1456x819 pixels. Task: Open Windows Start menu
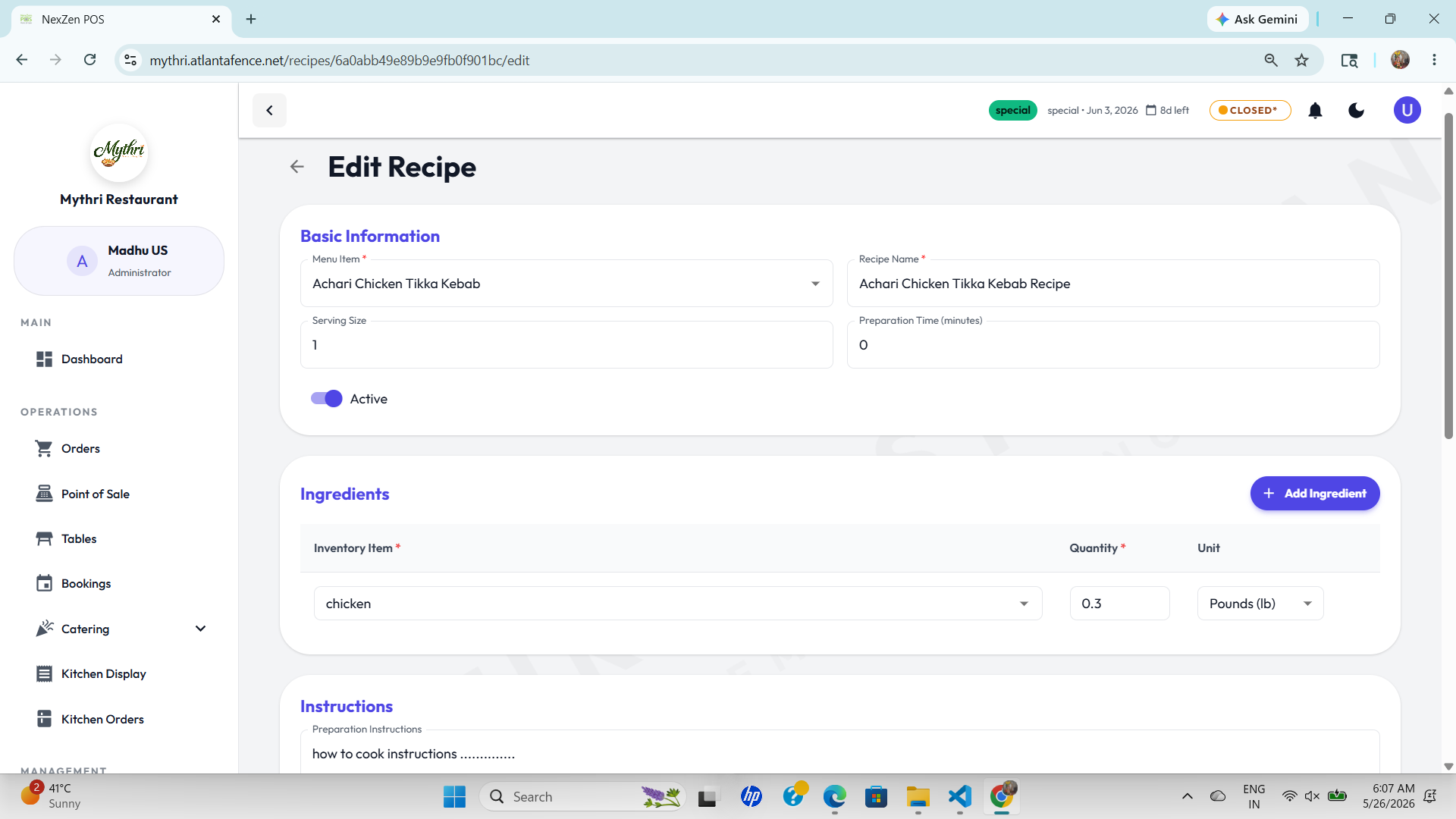click(454, 797)
